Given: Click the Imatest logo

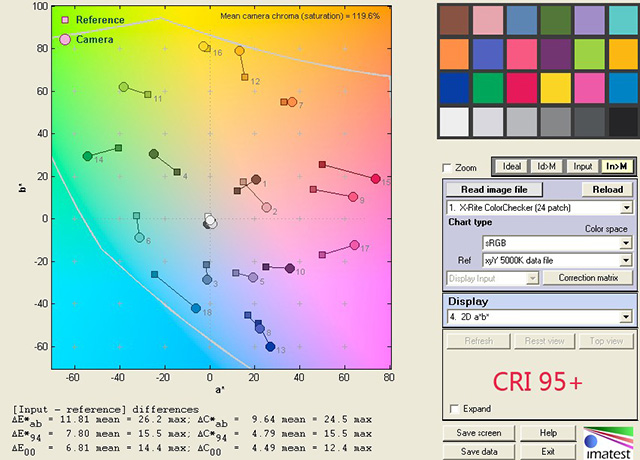Looking at the screenshot, I should [x=608, y=443].
